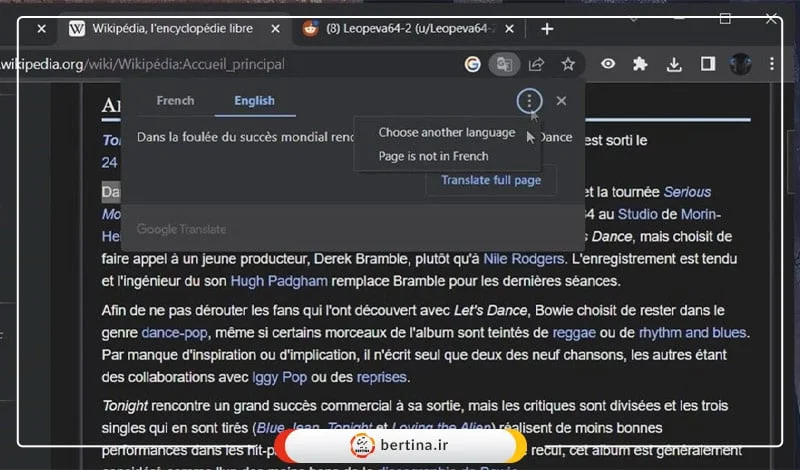800x470 pixels.
Task: Open a new browser tab
Action: click(x=546, y=29)
